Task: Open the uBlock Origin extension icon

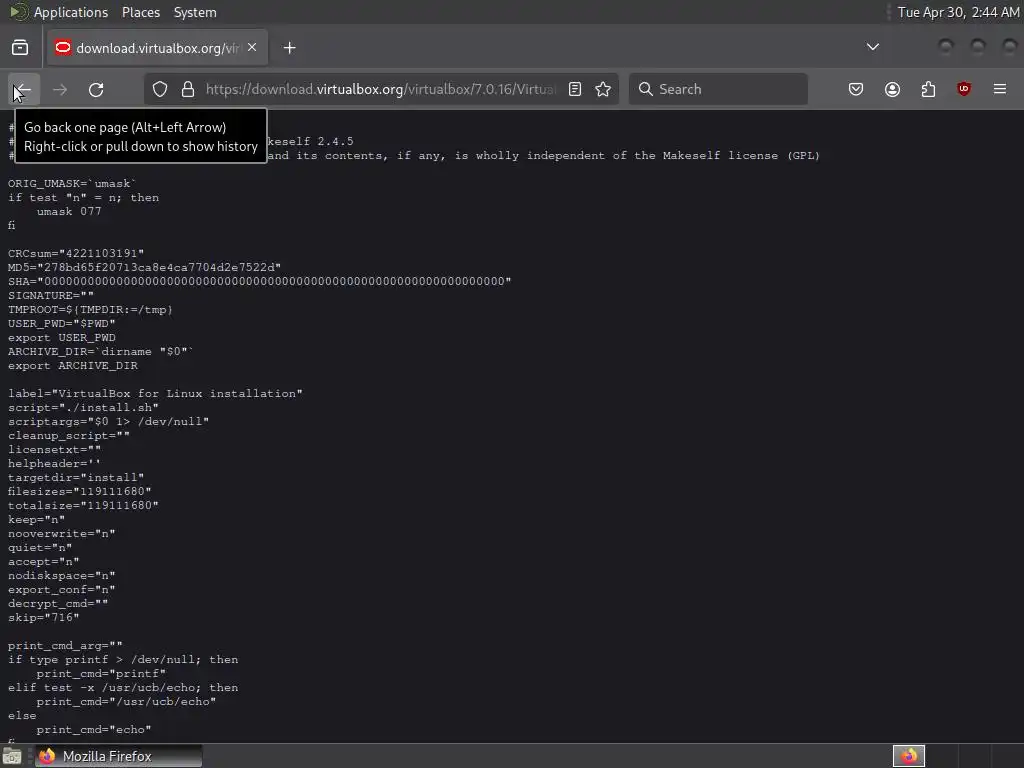Action: 964,89
